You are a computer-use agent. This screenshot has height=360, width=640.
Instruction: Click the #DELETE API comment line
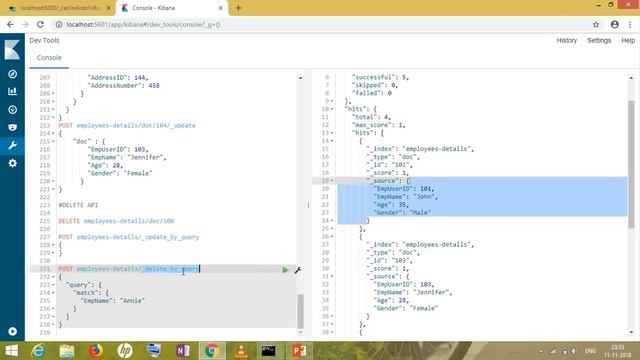pyautogui.click(x=78, y=205)
